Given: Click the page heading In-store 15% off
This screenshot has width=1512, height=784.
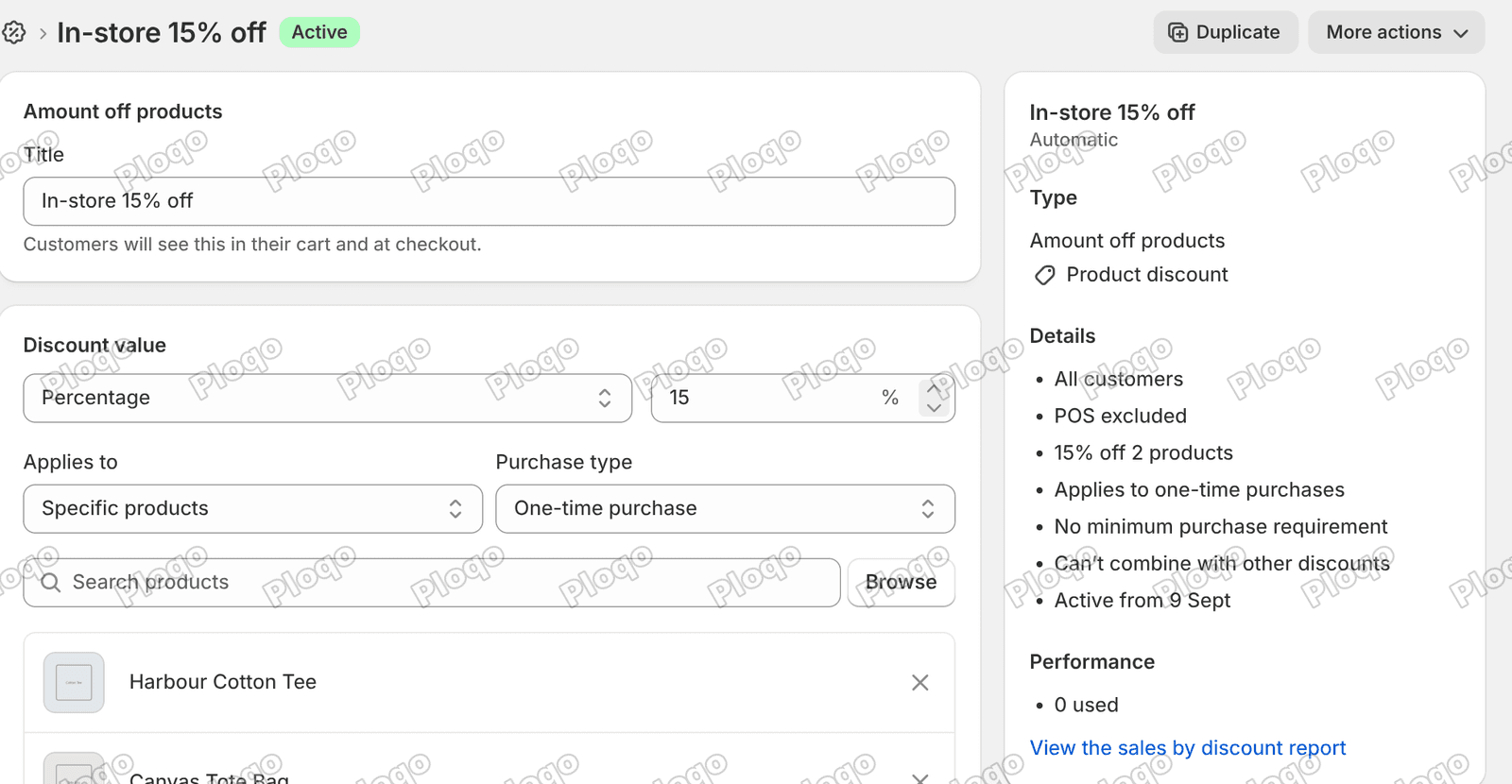Looking at the screenshot, I should coord(162,33).
